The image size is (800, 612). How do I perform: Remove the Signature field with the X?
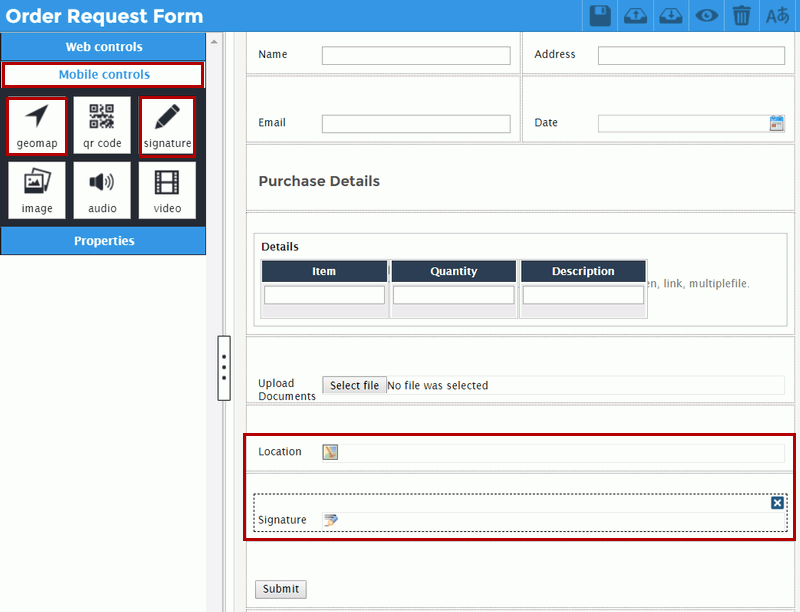(x=777, y=503)
